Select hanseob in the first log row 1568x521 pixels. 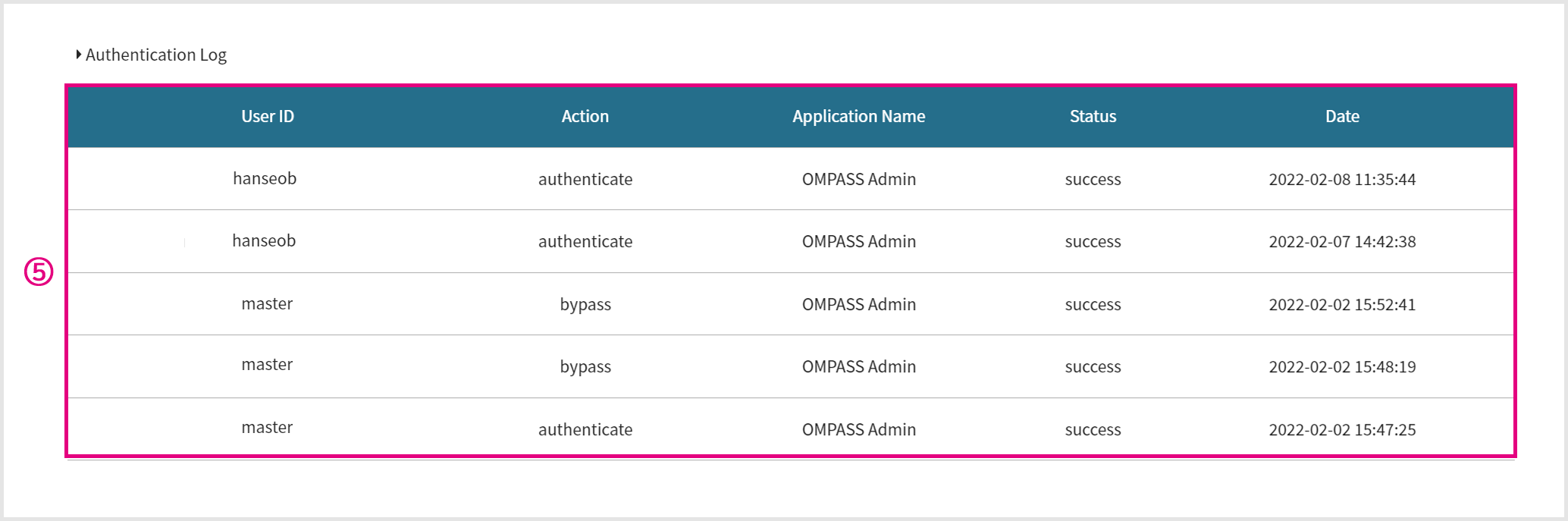click(x=265, y=178)
